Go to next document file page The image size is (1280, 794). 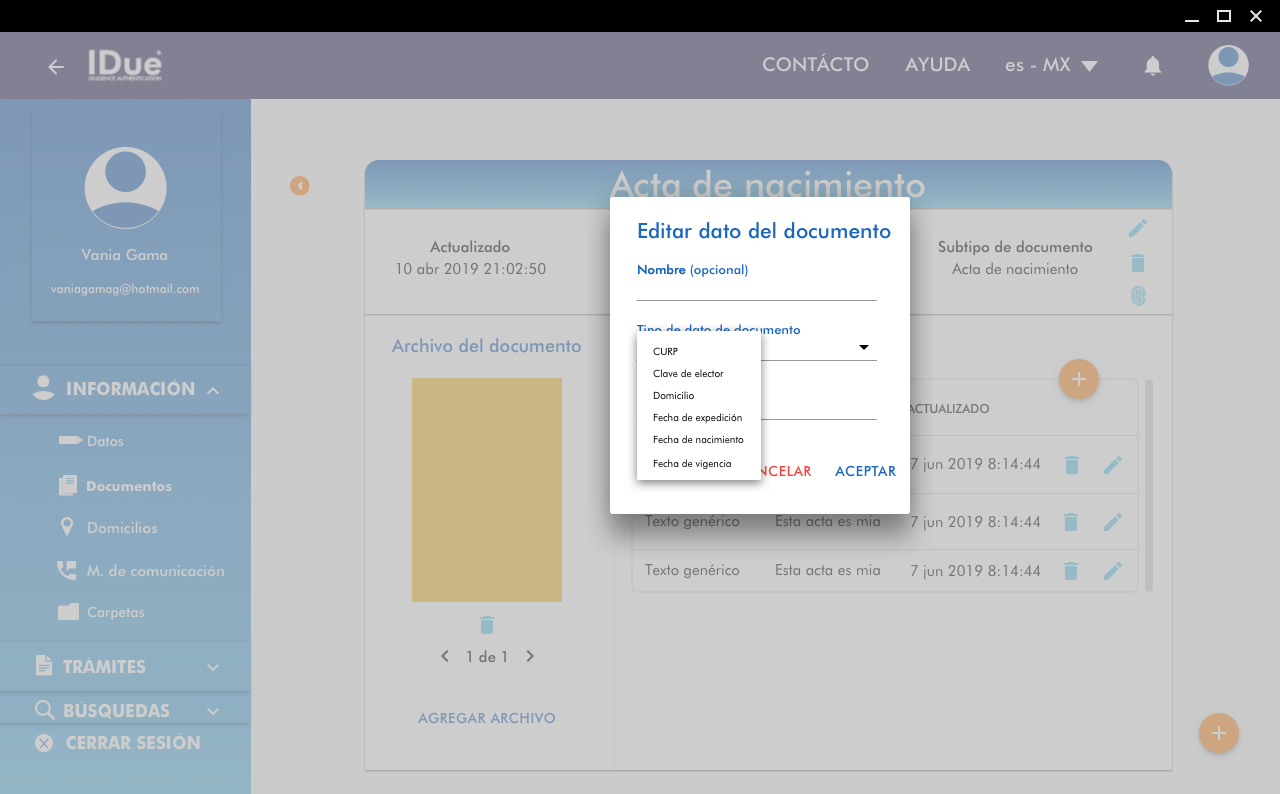[530, 657]
